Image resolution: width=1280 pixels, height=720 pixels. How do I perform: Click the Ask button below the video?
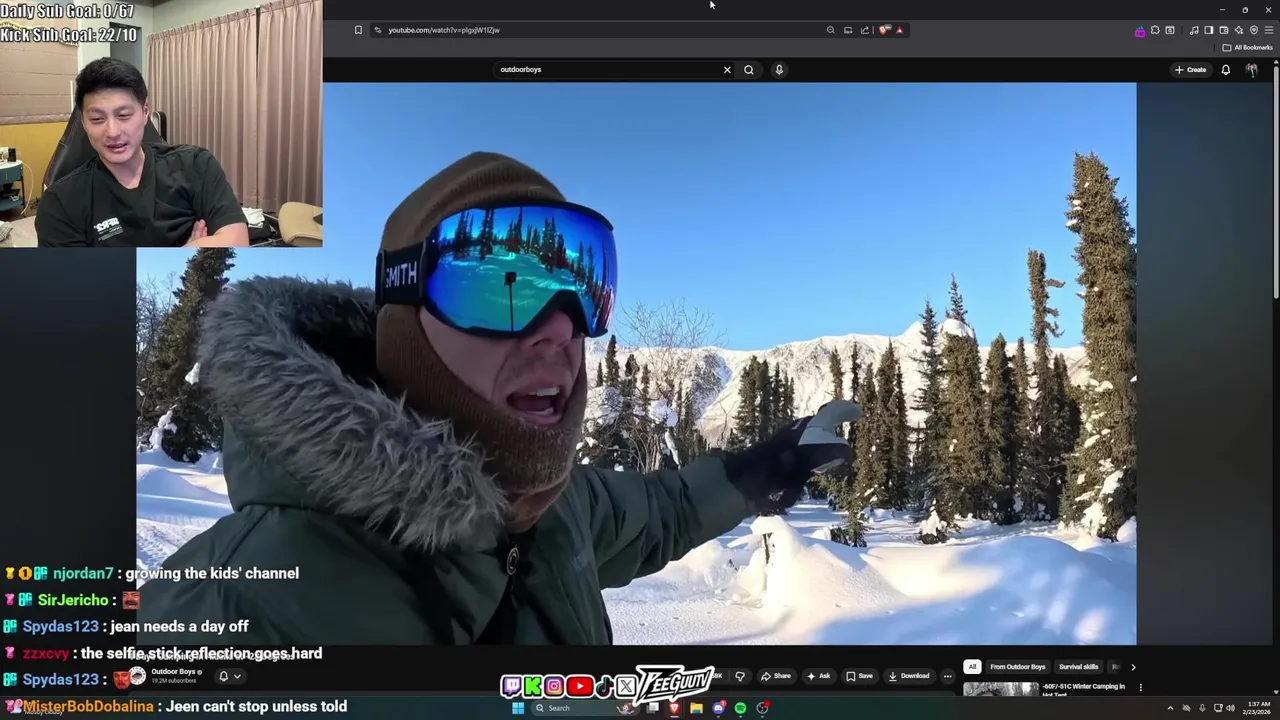(819, 676)
